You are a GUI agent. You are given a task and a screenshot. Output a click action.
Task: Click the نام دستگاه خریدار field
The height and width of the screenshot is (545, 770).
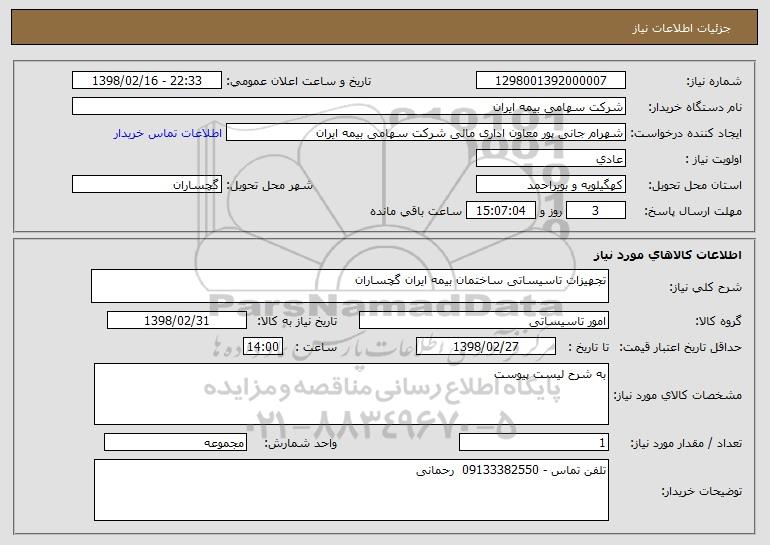pyautogui.click(x=349, y=107)
